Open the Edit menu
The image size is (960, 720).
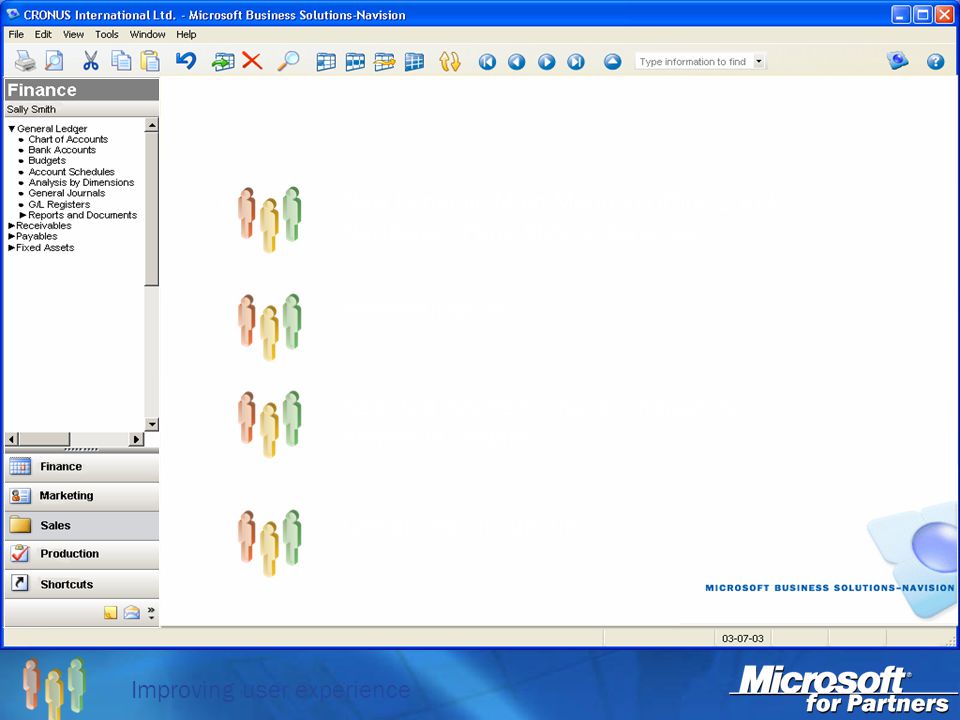point(43,34)
